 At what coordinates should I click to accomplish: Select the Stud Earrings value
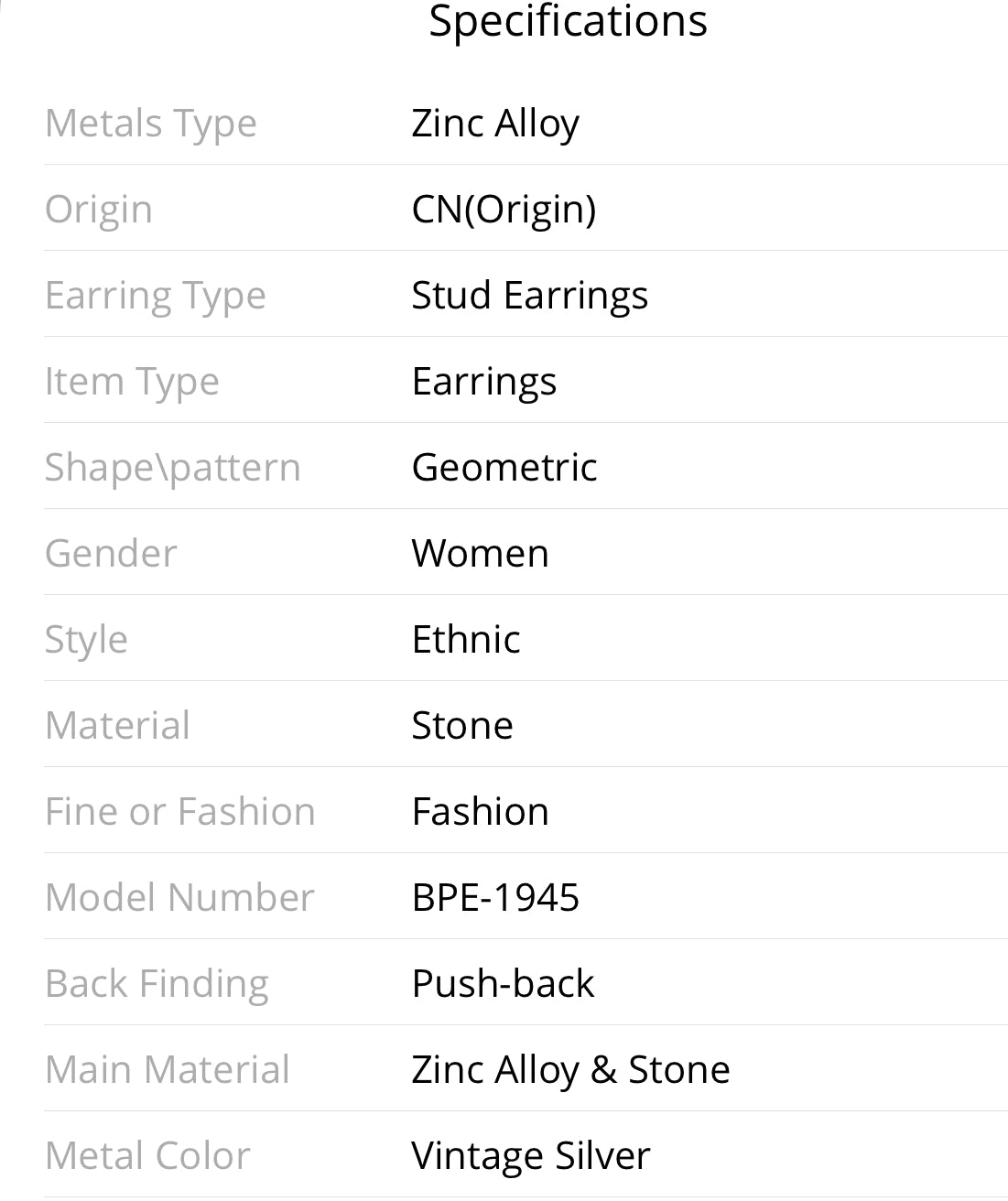click(529, 297)
